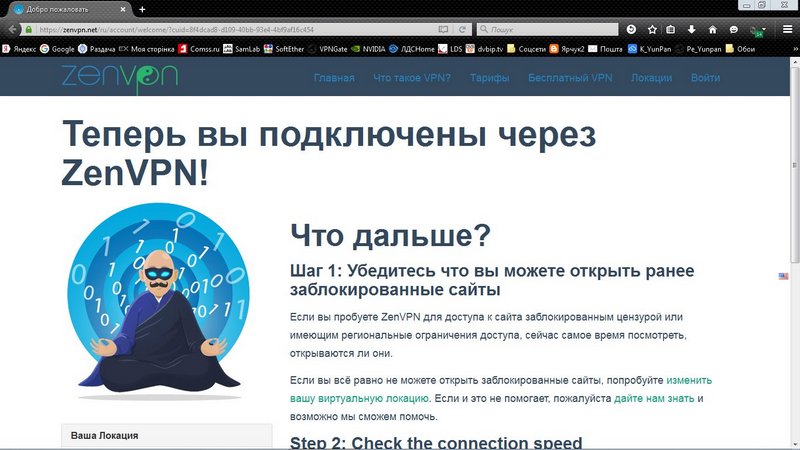Follow the изменить вашу виртуальную локацию link

359,398
